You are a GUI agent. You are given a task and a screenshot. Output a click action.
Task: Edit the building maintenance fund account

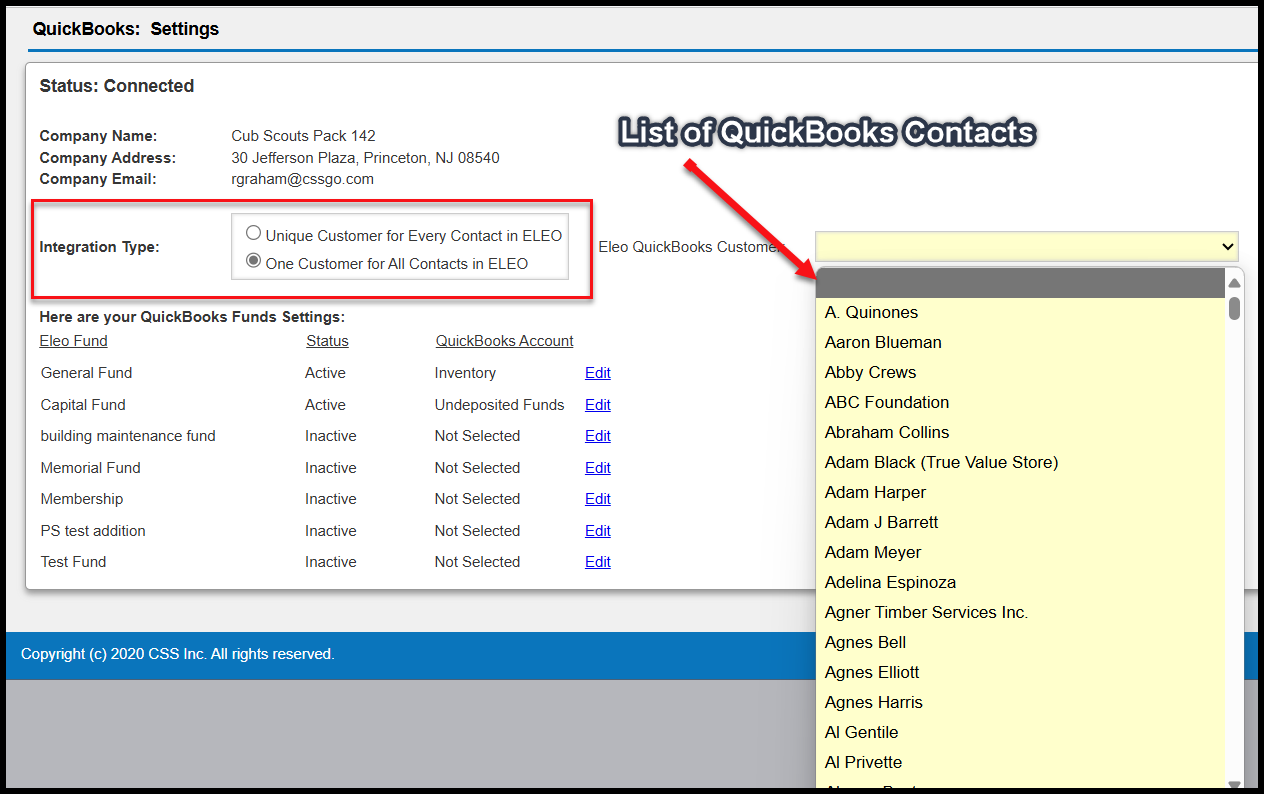pyautogui.click(x=598, y=436)
